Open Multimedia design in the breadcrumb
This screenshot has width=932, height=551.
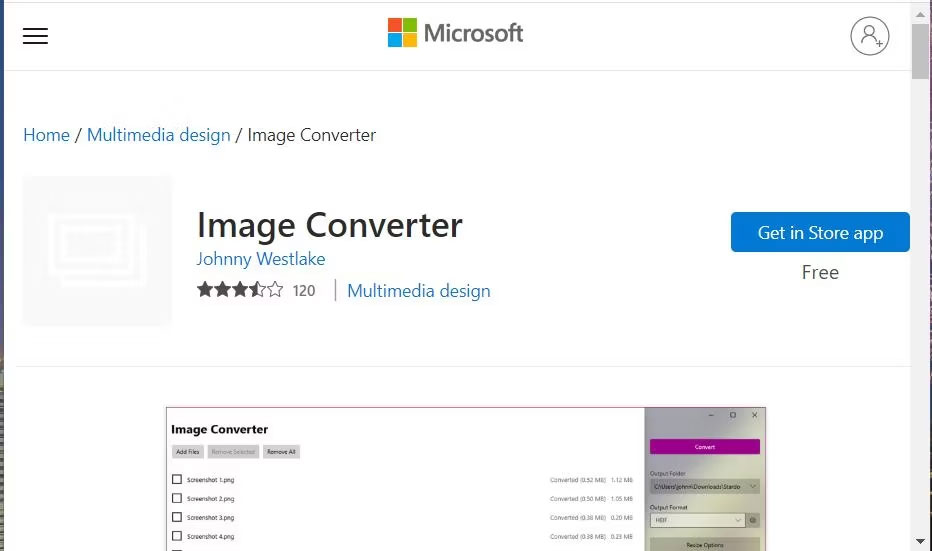pos(158,135)
